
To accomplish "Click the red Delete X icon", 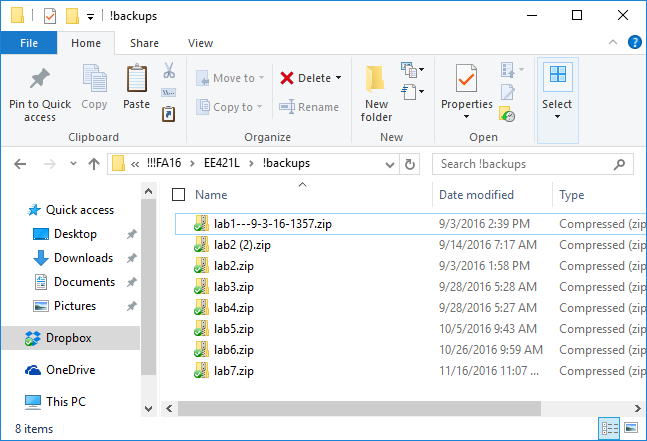I will tap(287, 78).
